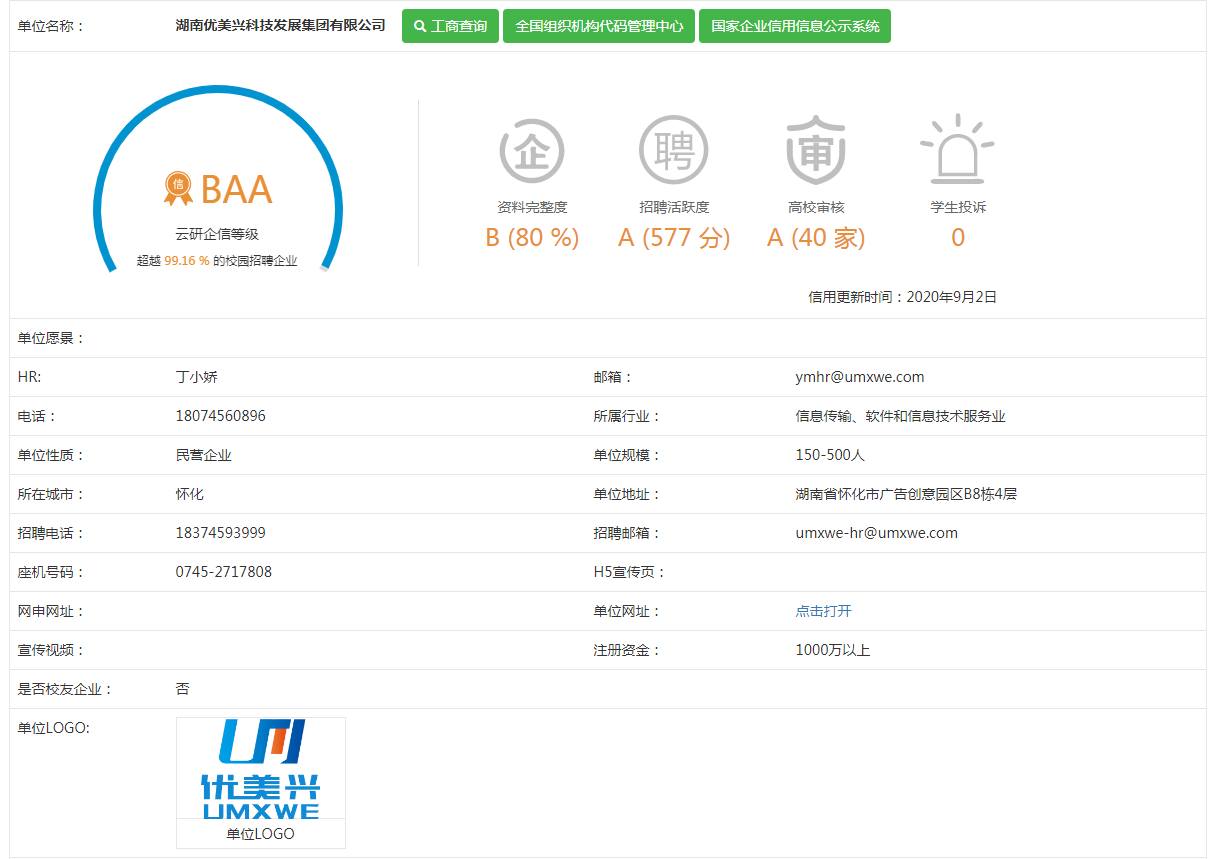Click the BAA credit grade text
Viewport: 1213px width, 859px height.
(236, 189)
